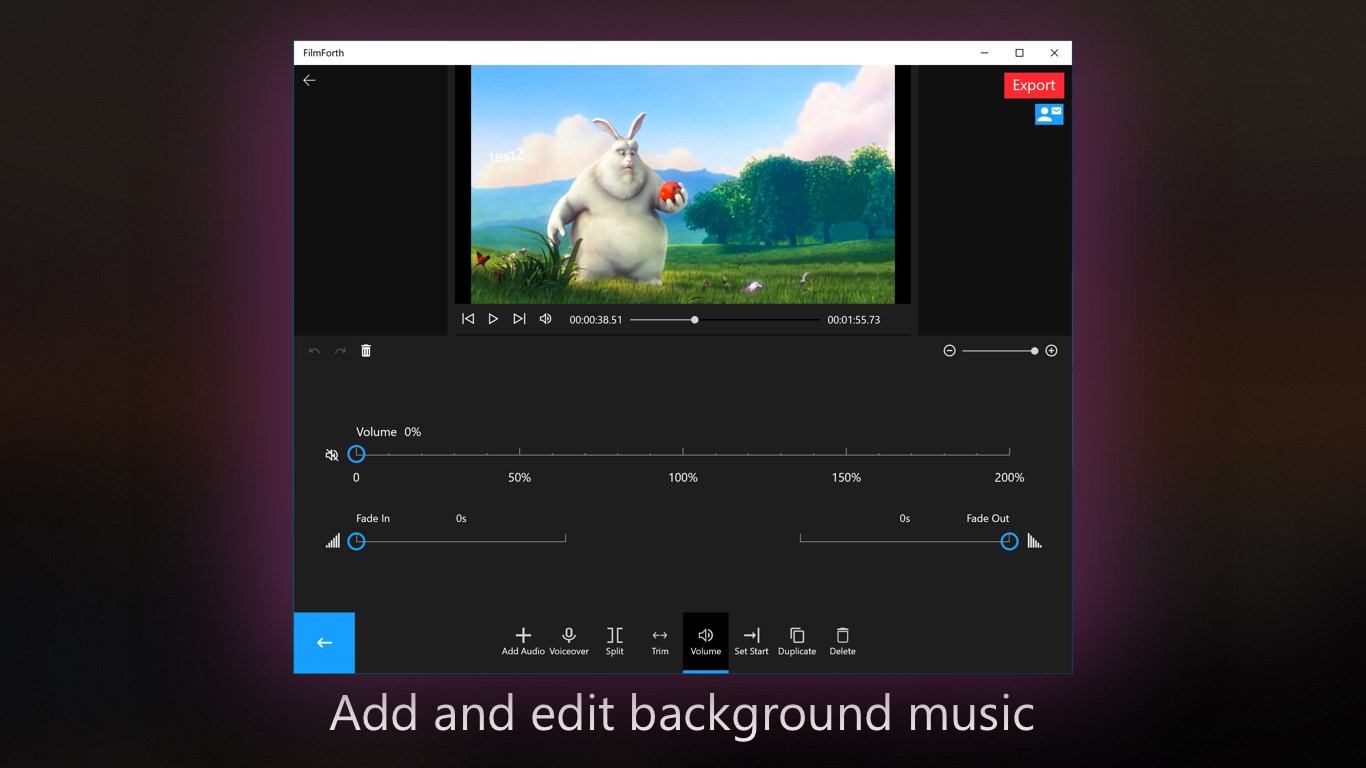Click the video playback progress bar handle
This screenshot has height=768, width=1366.
(x=694, y=320)
